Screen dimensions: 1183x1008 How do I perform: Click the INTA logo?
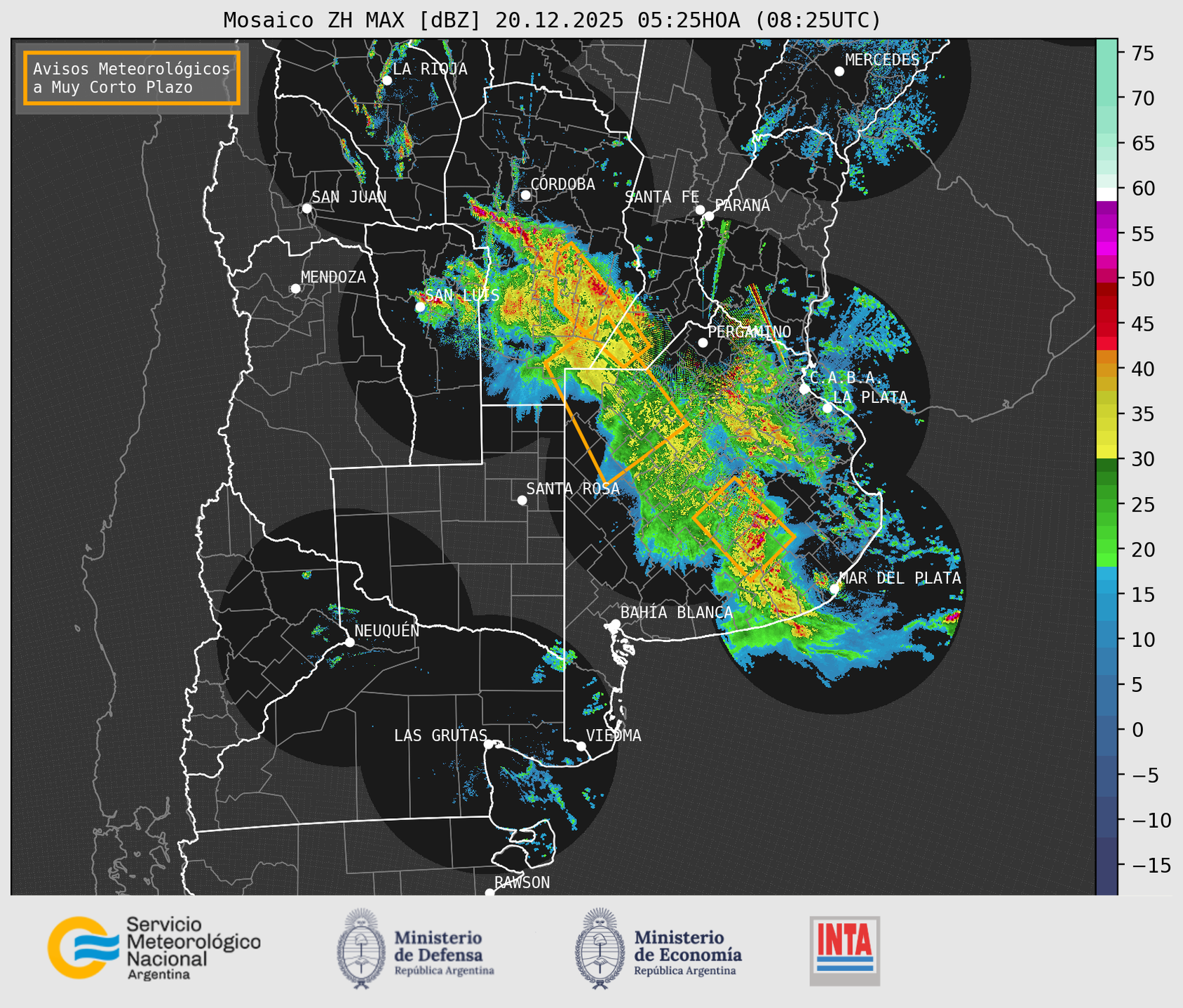coord(844,951)
